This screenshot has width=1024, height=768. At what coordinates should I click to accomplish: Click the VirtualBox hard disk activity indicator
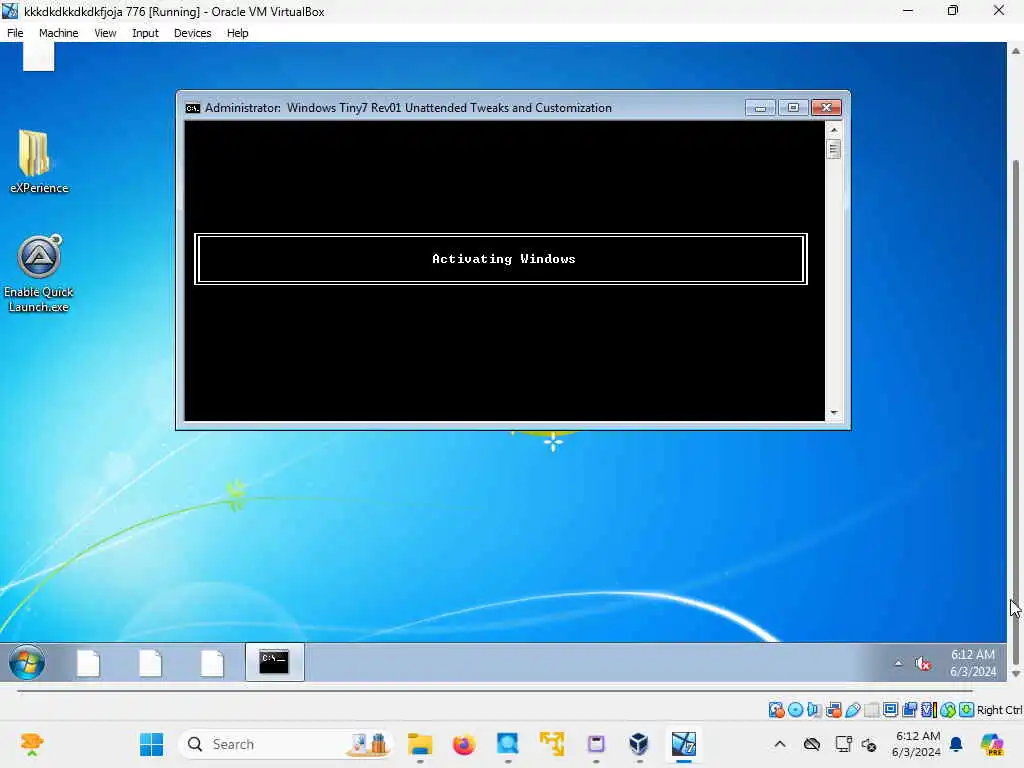(776, 710)
